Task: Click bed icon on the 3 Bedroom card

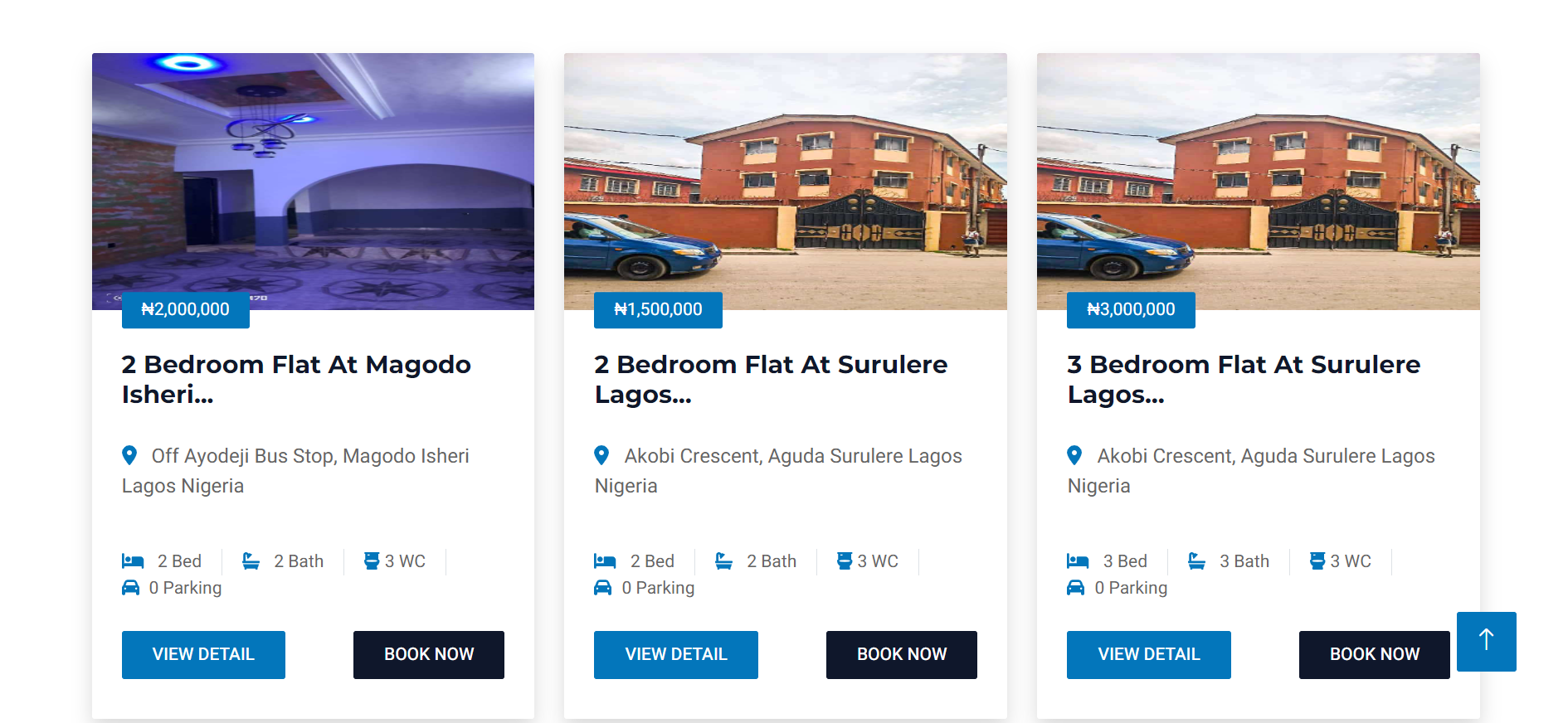Action: tap(1078, 561)
